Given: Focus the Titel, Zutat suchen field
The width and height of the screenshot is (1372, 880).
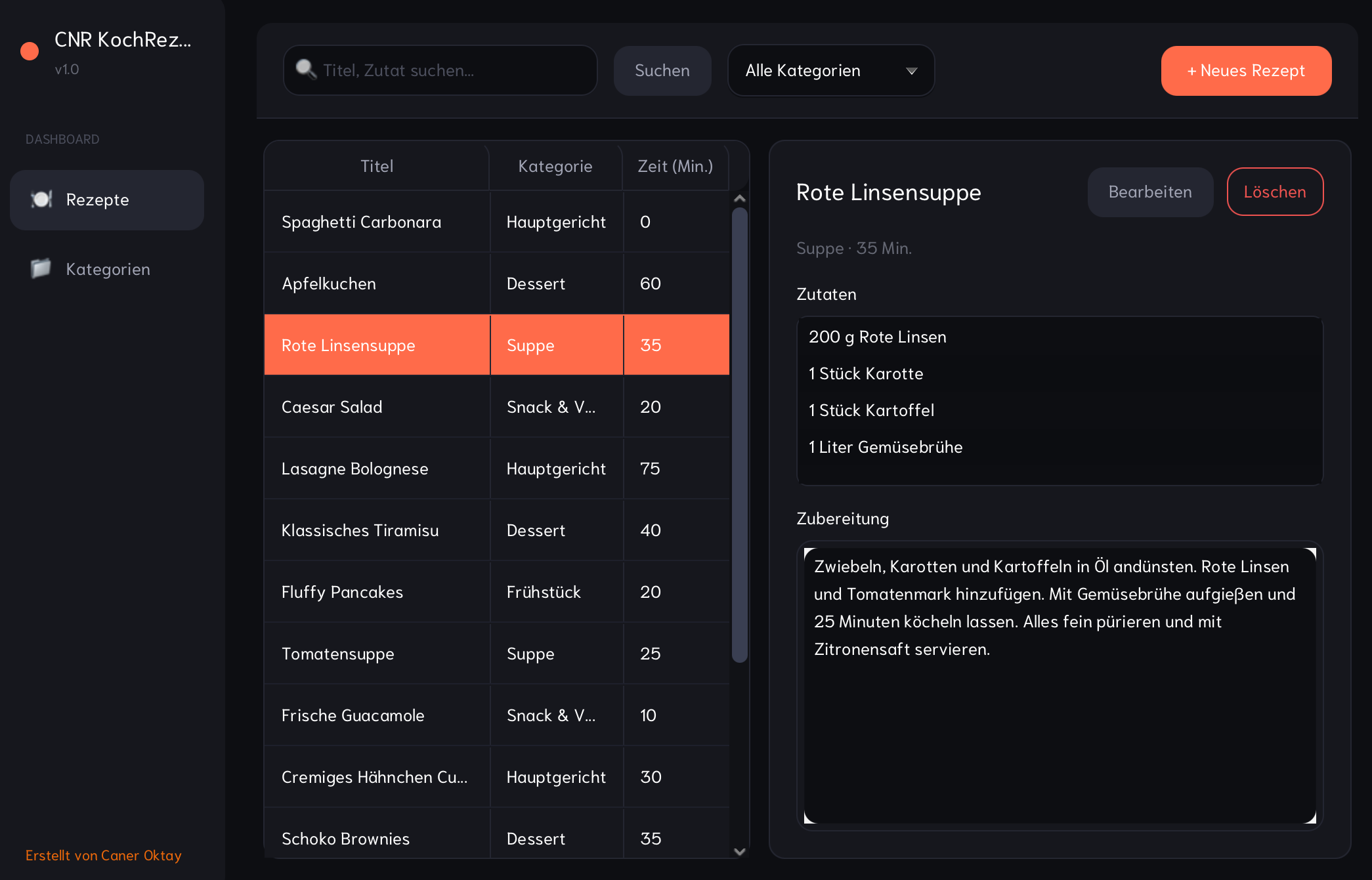Looking at the screenshot, I should click(440, 70).
